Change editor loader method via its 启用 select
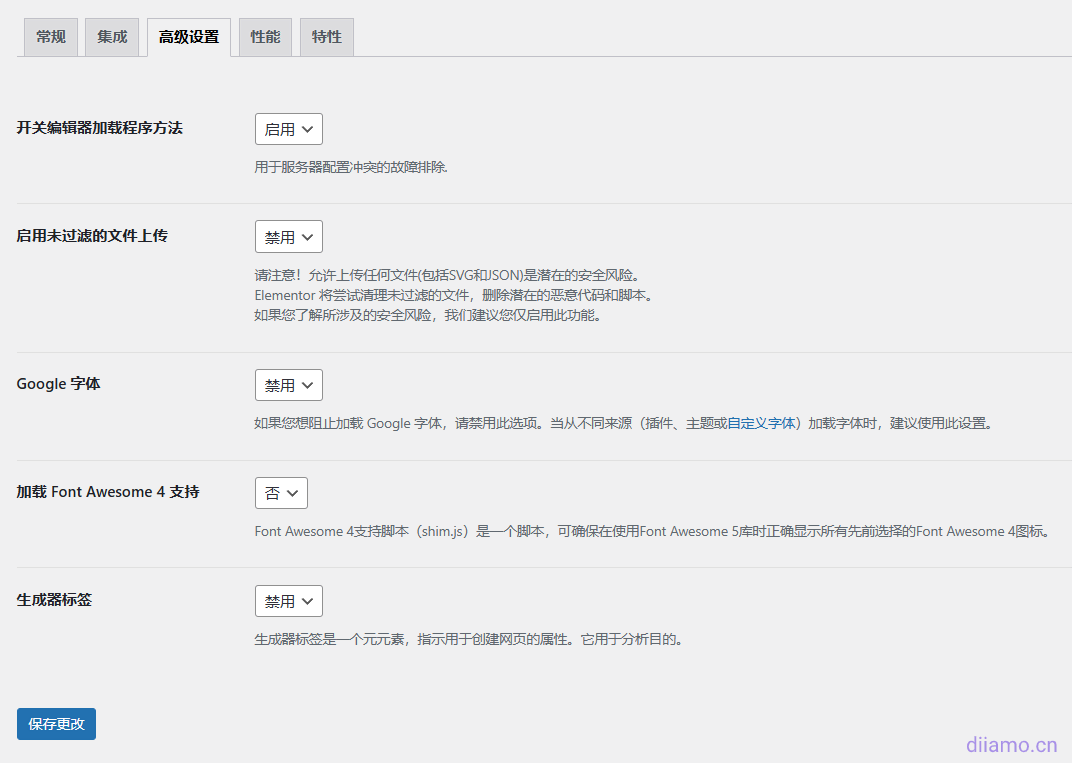 pyautogui.click(x=288, y=129)
